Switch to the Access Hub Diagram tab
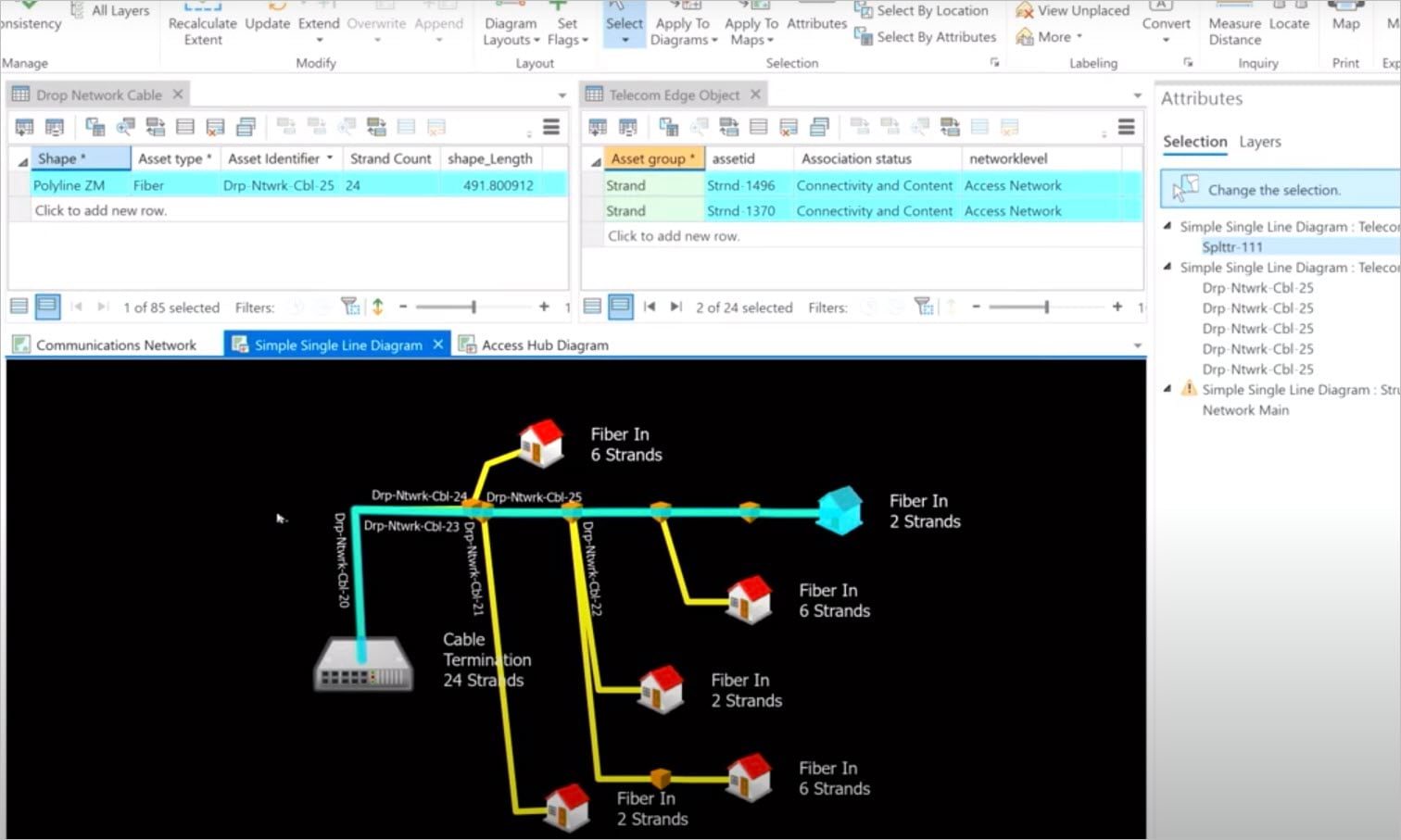Viewport: 1401px width, 840px height. click(544, 345)
